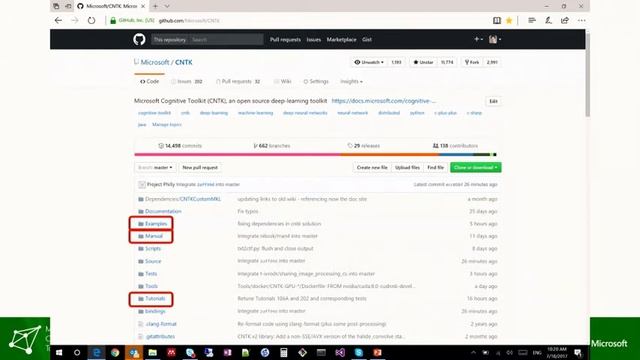Open a new browser tab with plus
This screenshot has width=640, height=360.
tap(155, 6)
